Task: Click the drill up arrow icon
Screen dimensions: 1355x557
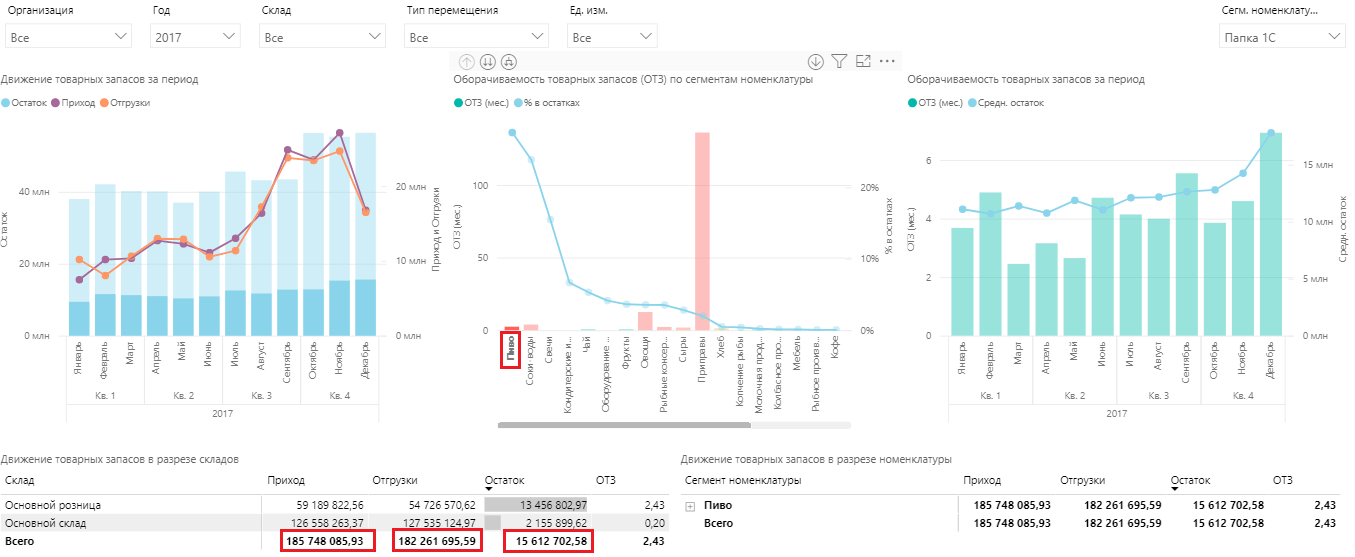Action: (x=467, y=61)
